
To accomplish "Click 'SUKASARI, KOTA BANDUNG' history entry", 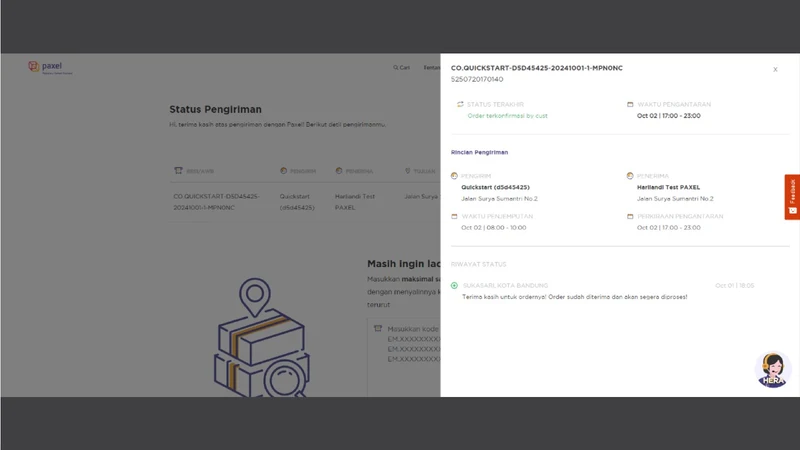I will (505, 286).
